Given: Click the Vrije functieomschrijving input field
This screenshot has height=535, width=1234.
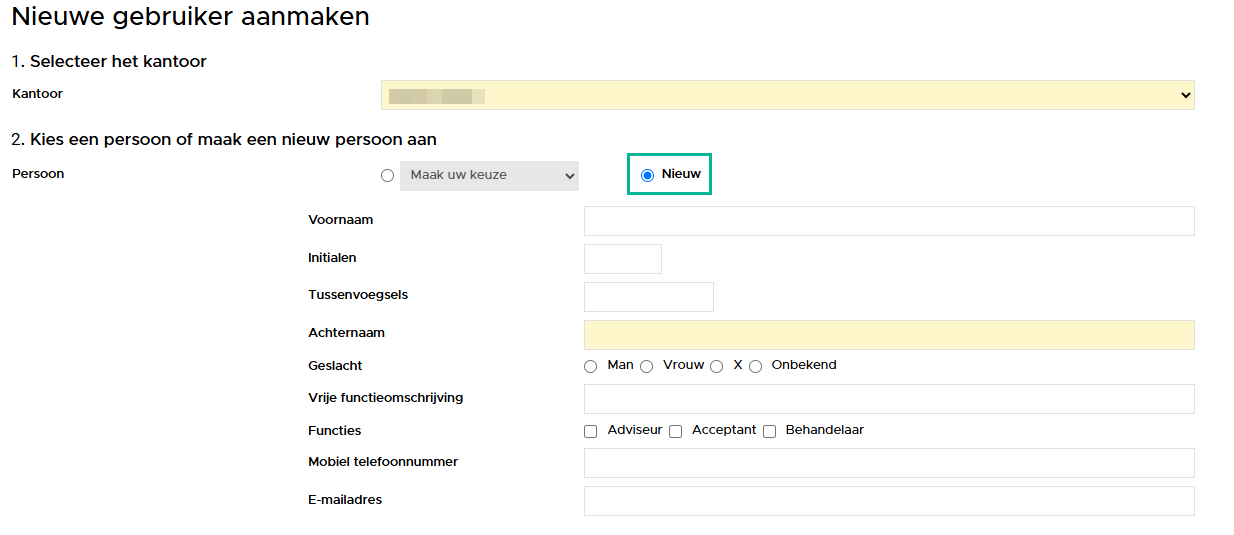Looking at the screenshot, I should click(888, 399).
